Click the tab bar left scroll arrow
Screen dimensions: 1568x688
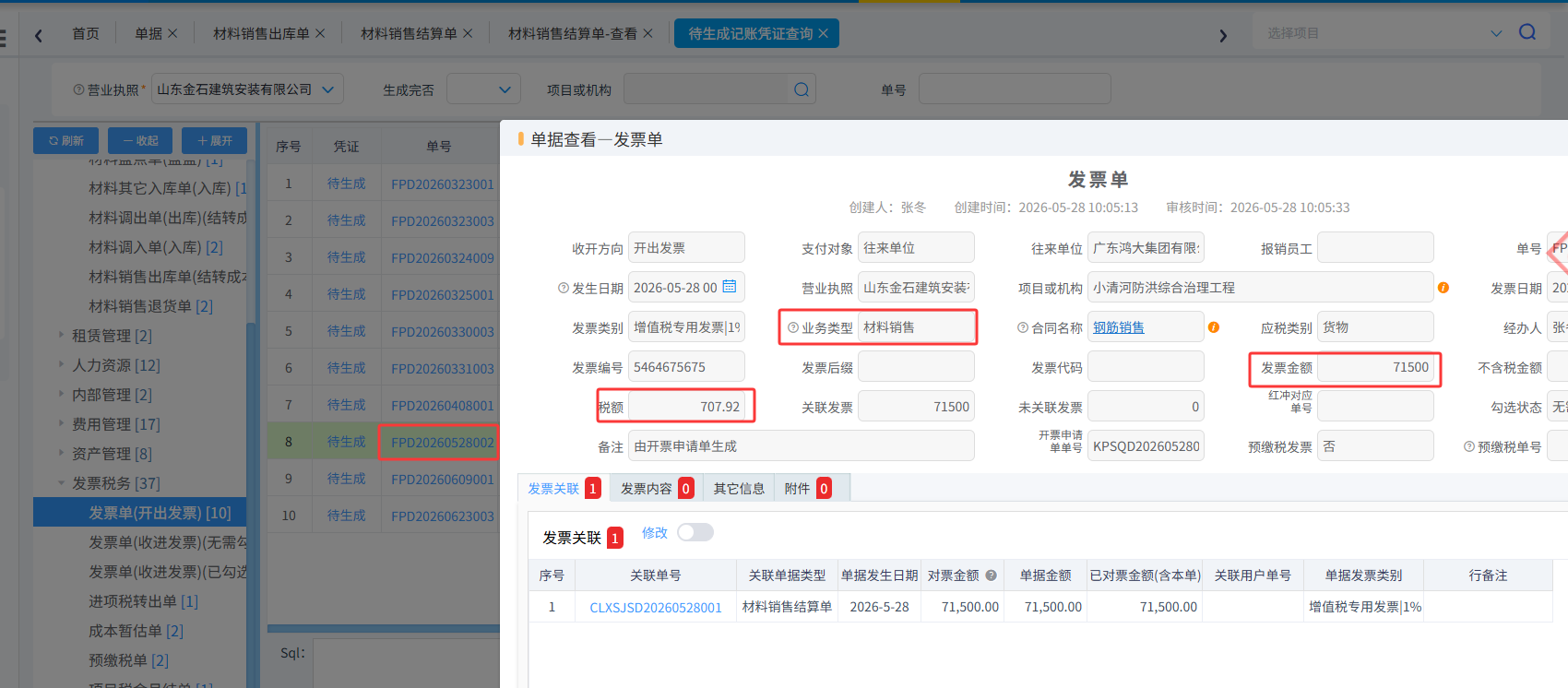pos(38,35)
